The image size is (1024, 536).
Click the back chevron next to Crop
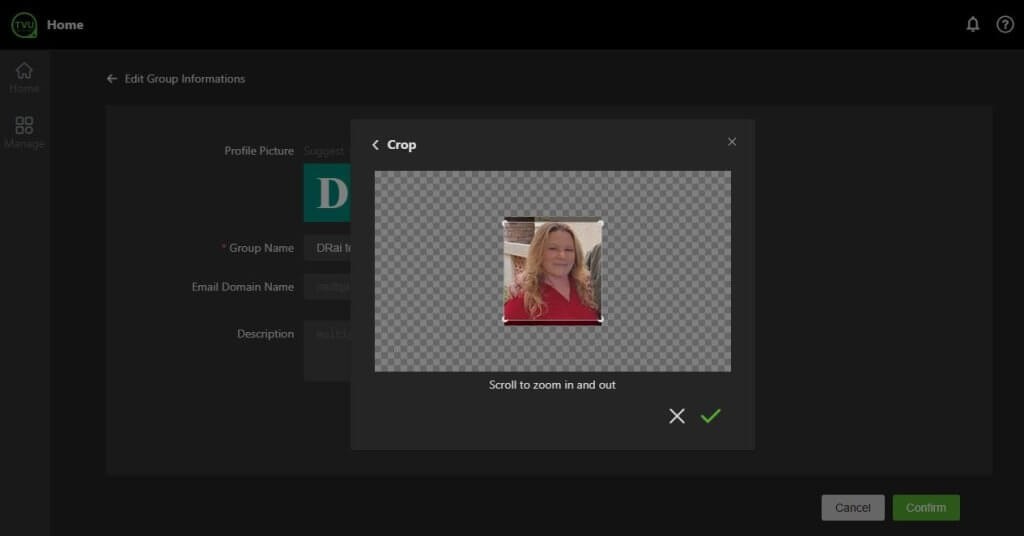click(376, 145)
